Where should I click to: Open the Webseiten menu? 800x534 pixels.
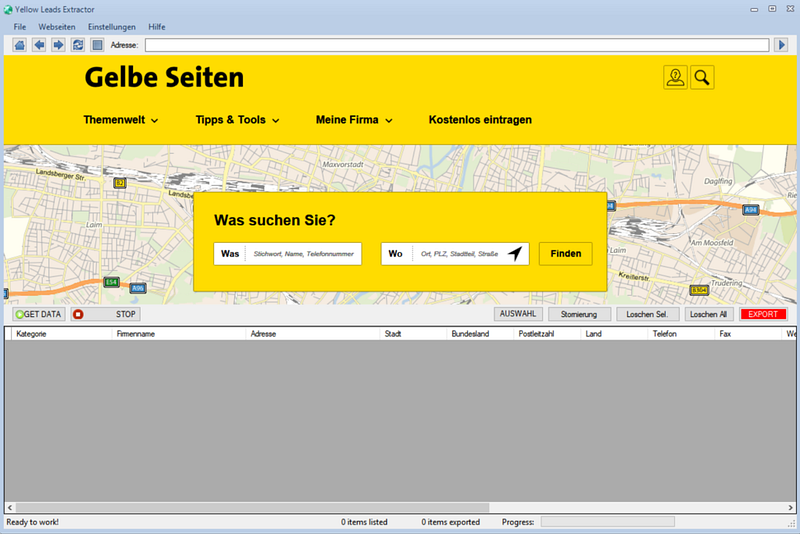[57, 26]
